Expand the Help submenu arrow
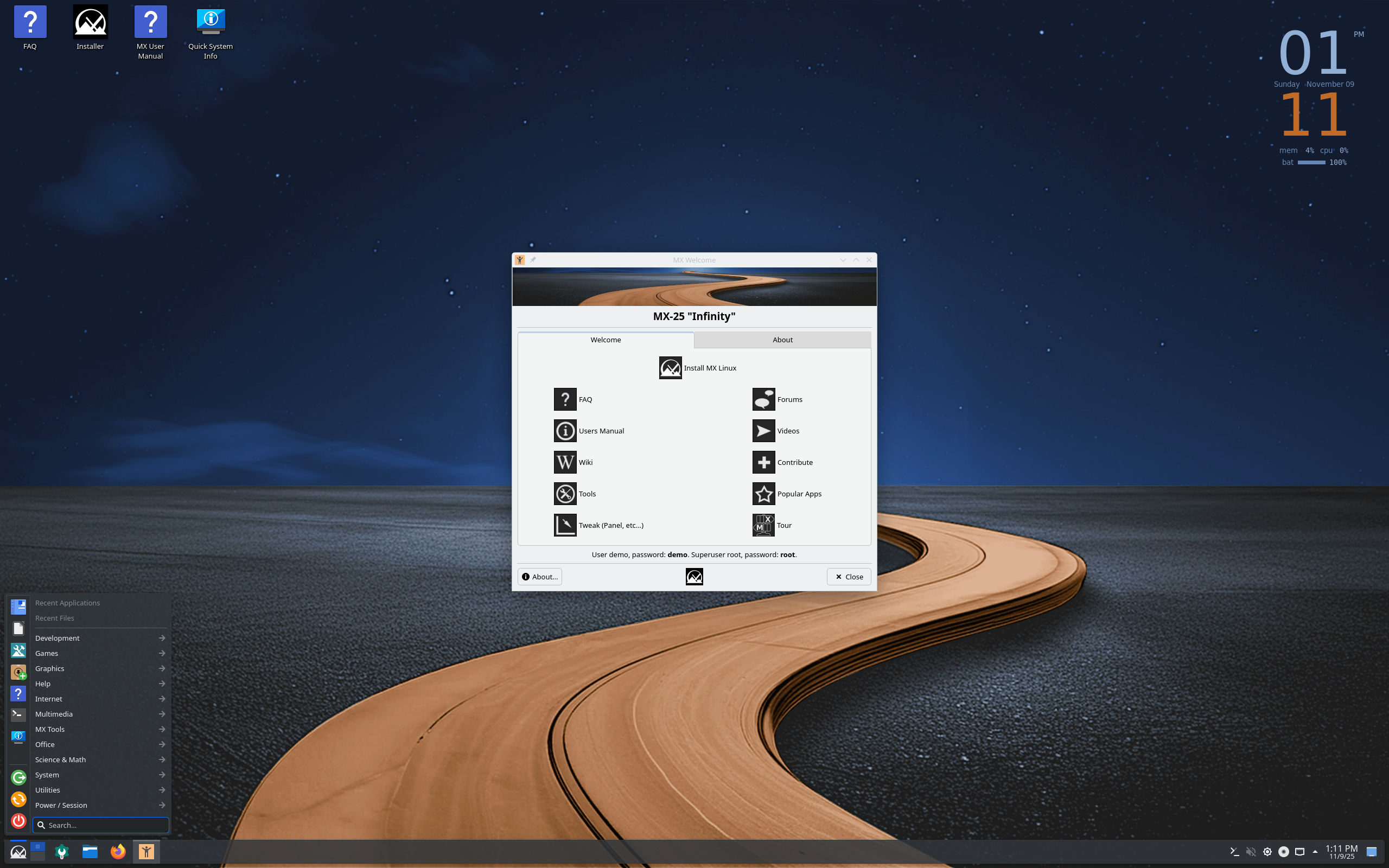 coord(162,684)
